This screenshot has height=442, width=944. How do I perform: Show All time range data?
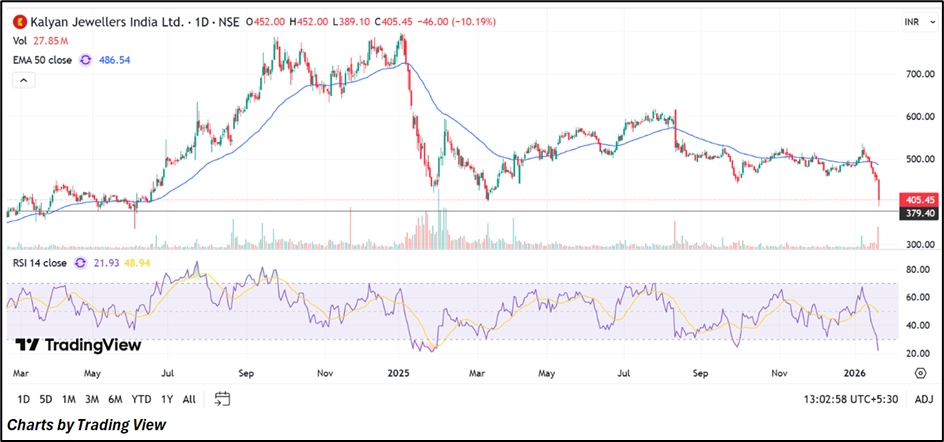189,399
